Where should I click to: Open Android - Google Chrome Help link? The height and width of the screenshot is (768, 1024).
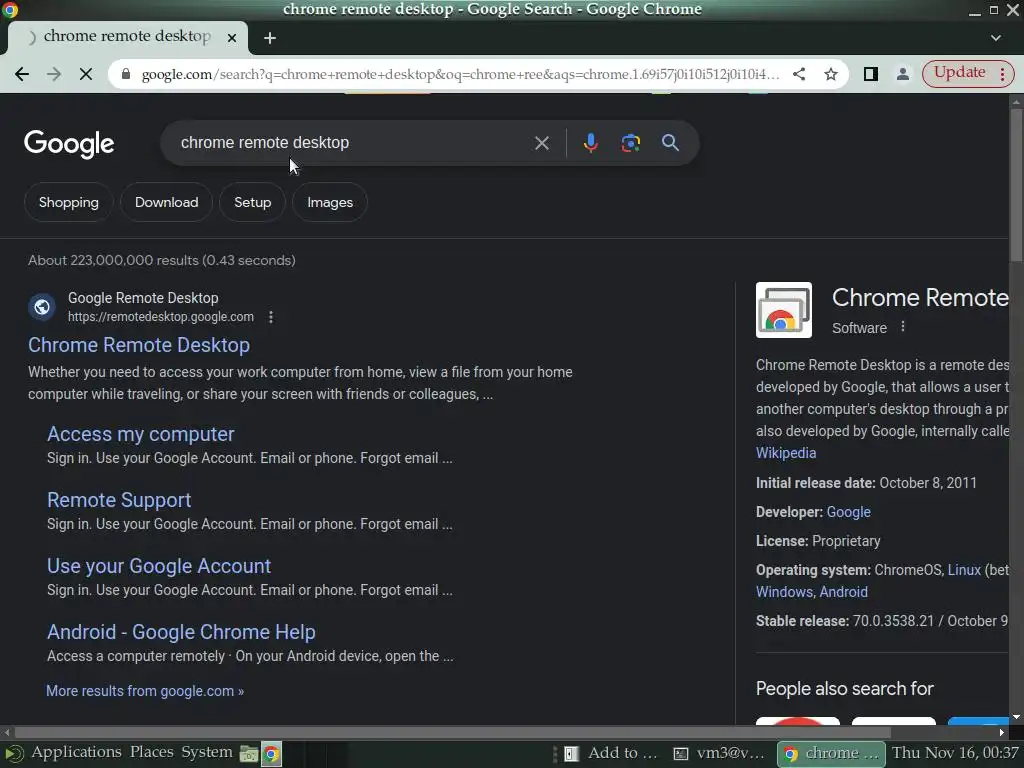click(181, 632)
